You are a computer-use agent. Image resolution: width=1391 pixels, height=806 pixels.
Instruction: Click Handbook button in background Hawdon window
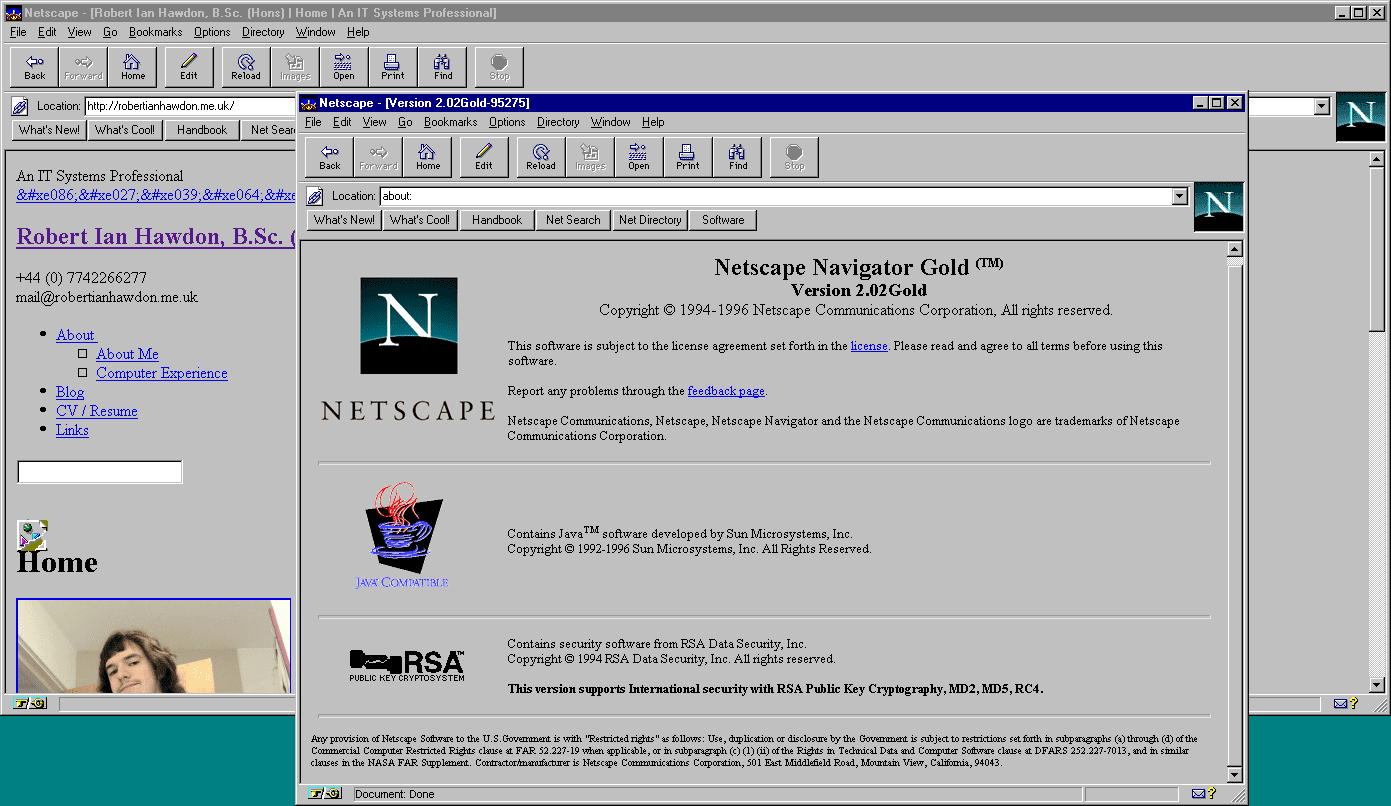tap(202, 130)
